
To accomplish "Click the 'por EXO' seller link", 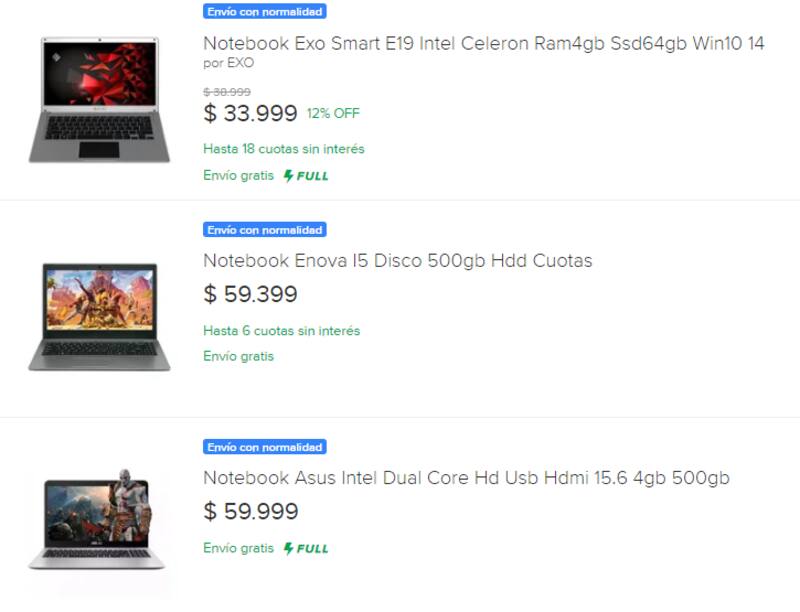I will [x=228, y=63].
